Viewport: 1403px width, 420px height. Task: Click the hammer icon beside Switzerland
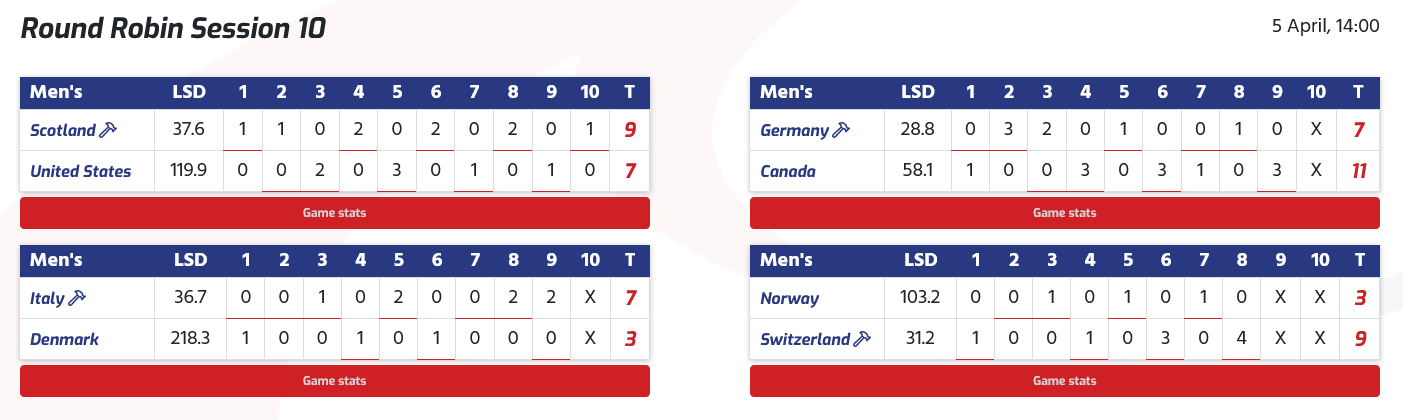pyautogui.click(x=862, y=339)
